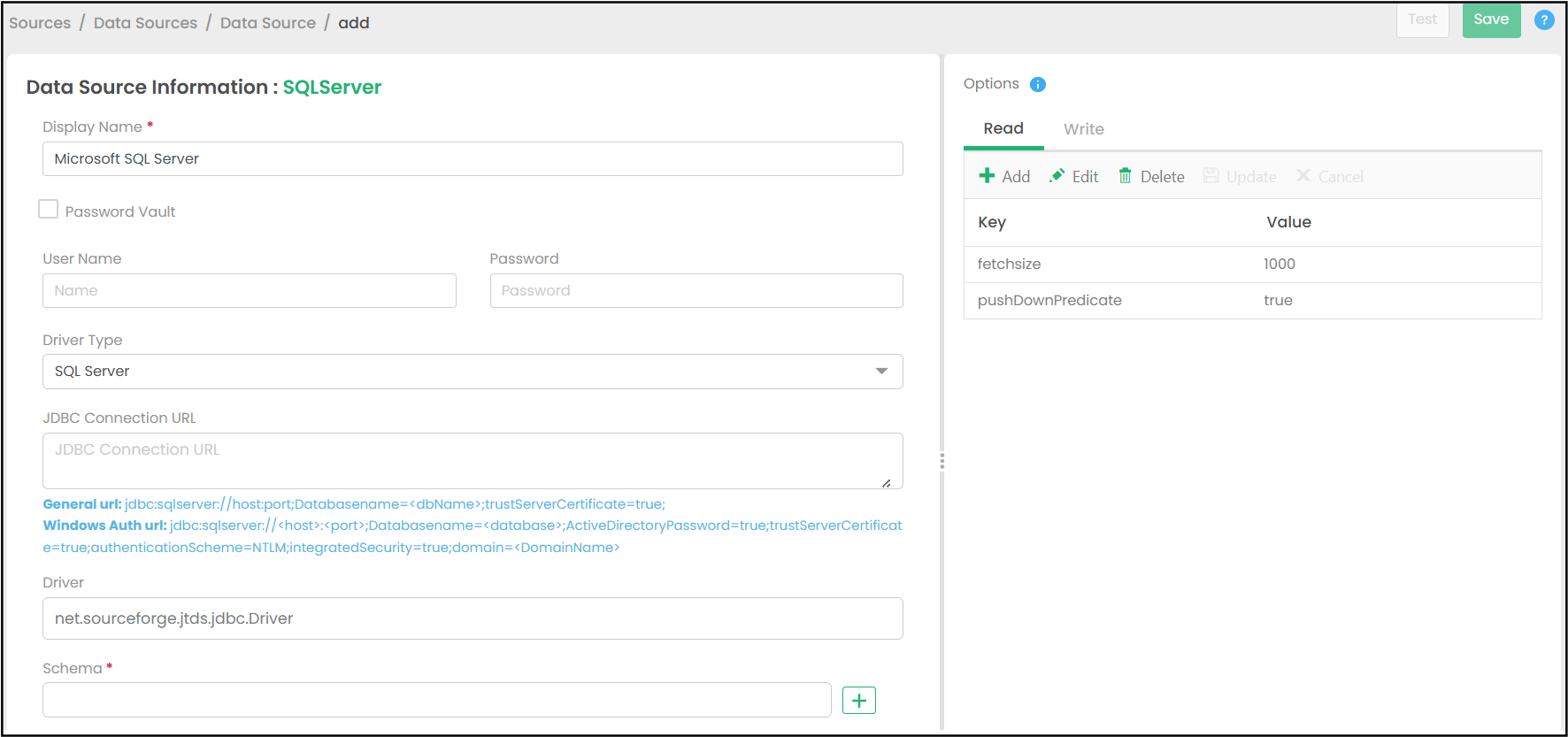The width and height of the screenshot is (1568, 737).
Task: Click the greyed-out Cancel option button
Action: tap(1330, 176)
